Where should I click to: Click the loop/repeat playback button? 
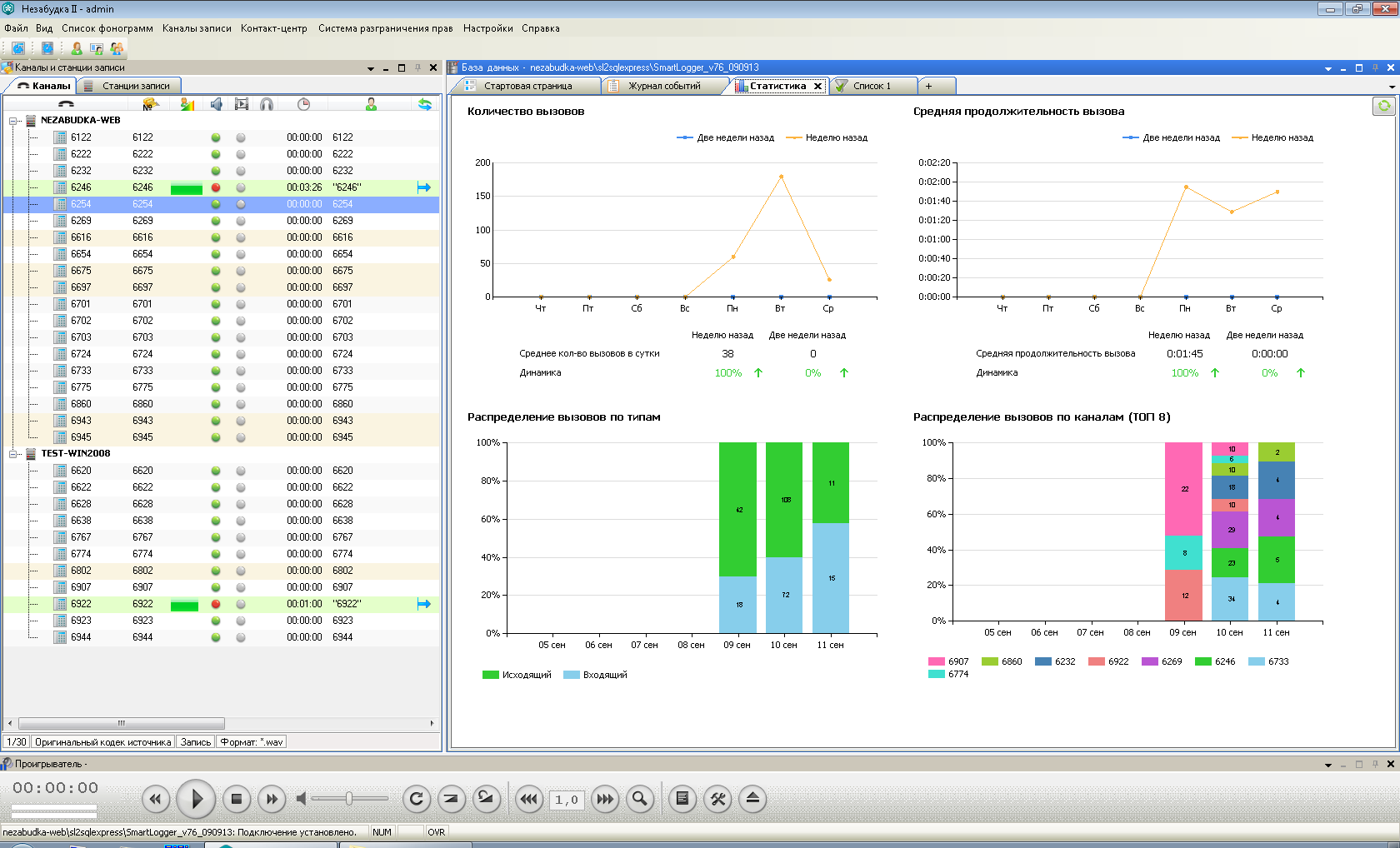tap(417, 800)
